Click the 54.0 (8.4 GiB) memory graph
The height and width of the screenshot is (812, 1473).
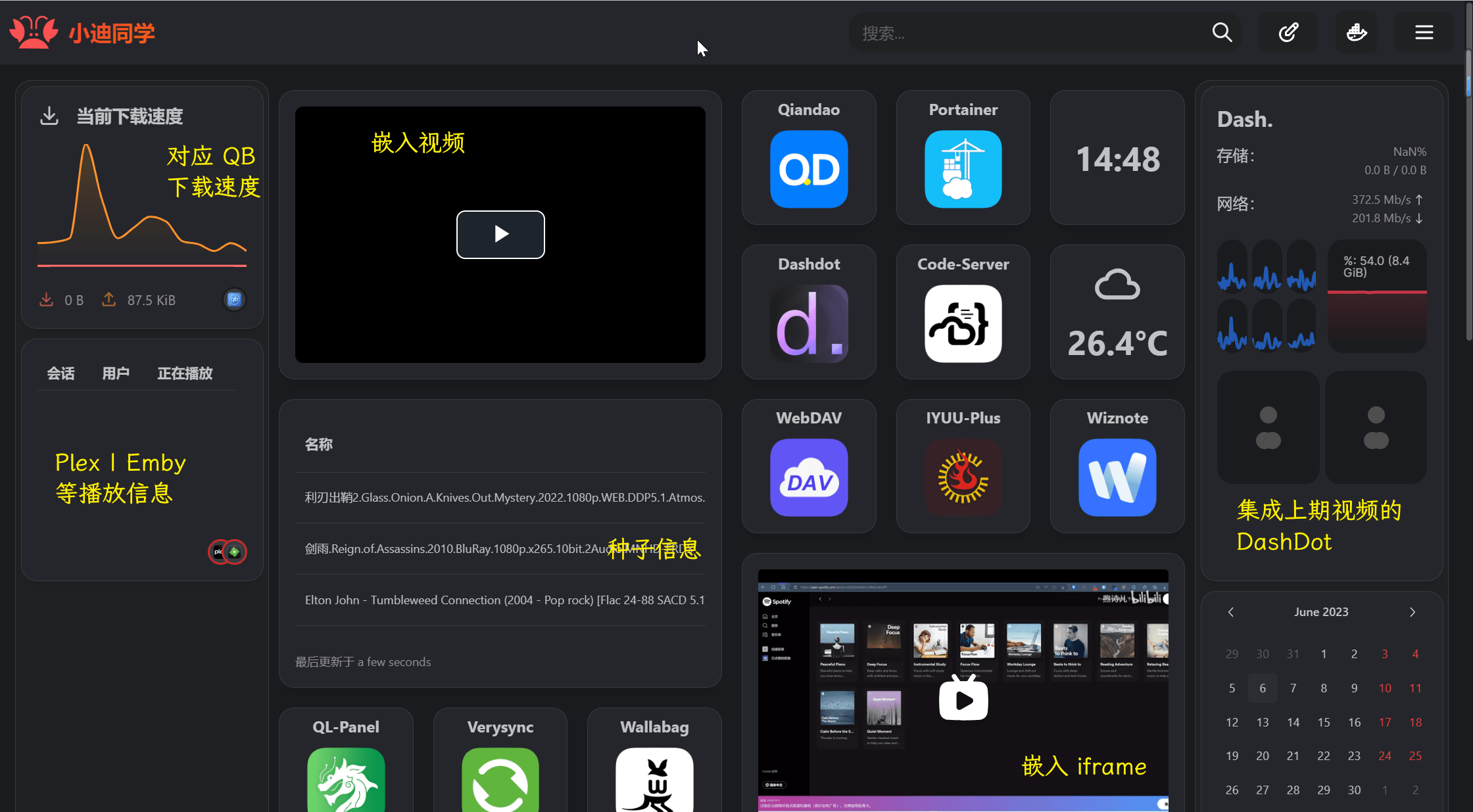click(1377, 296)
